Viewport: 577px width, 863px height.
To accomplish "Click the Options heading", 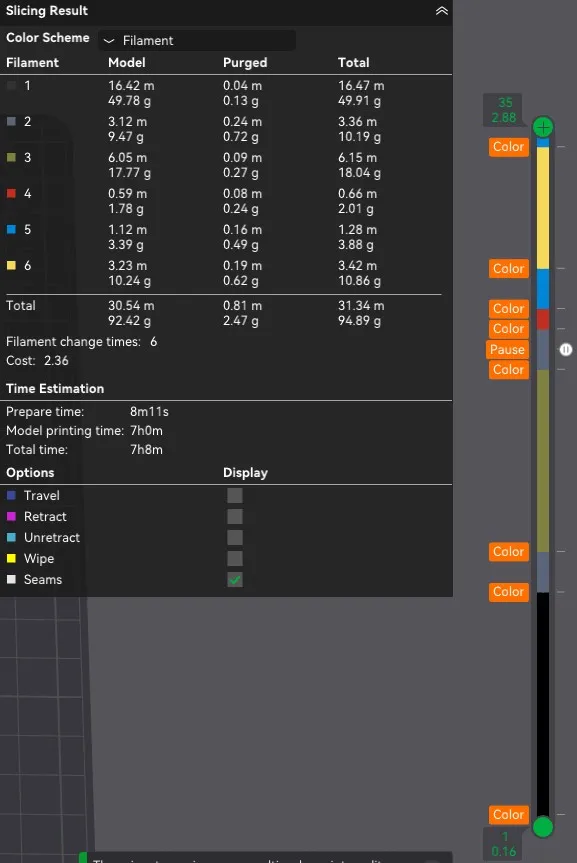I will pyautogui.click(x=30, y=473).
